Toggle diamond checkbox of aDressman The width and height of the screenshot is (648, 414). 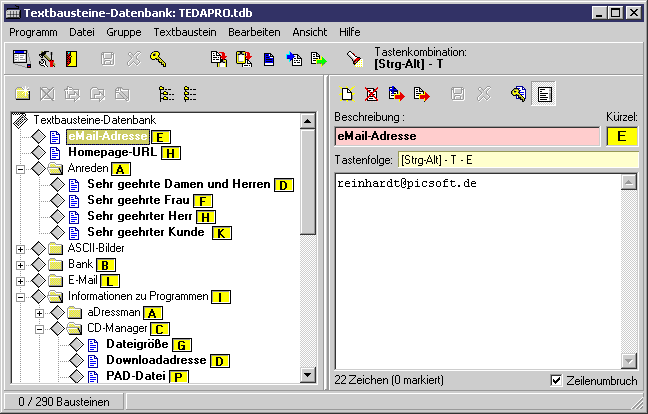[x=57, y=312]
